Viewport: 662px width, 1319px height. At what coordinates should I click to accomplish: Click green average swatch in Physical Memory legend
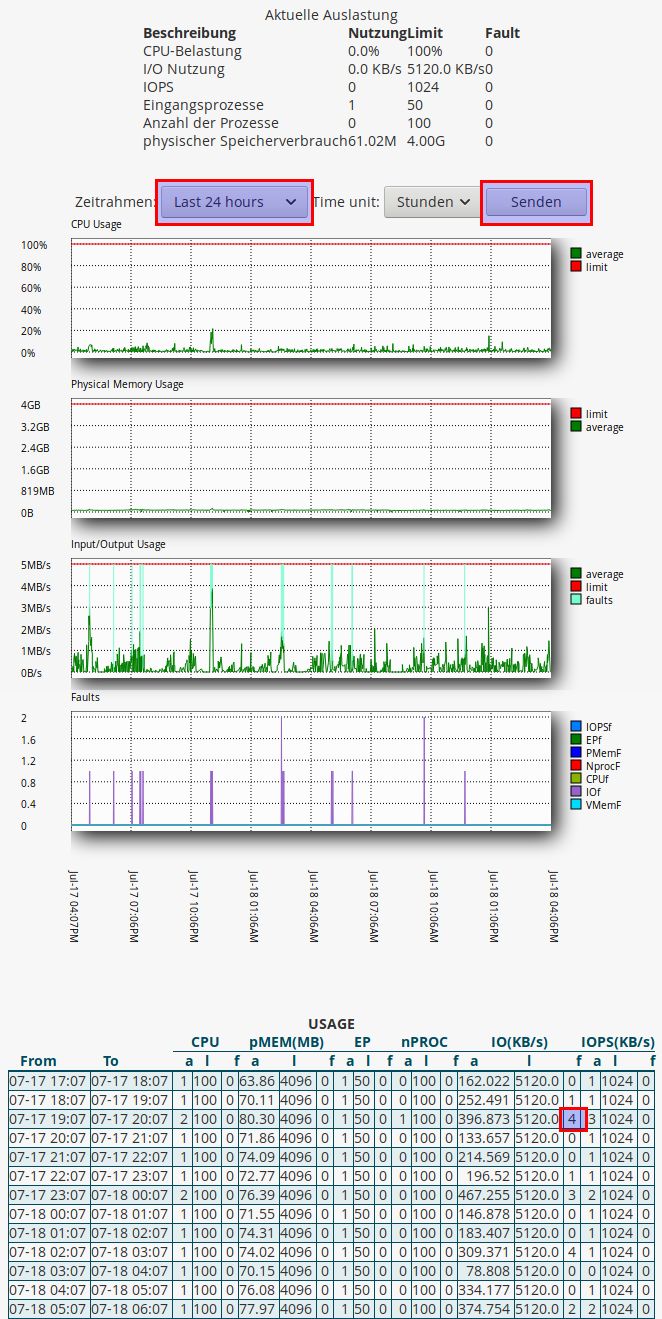point(576,427)
